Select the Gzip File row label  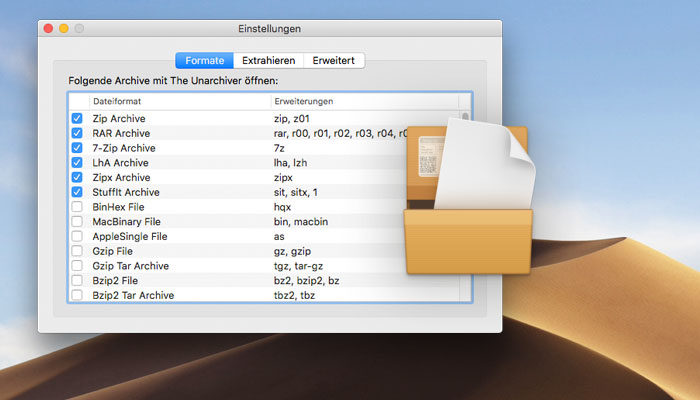pyautogui.click(x=112, y=251)
